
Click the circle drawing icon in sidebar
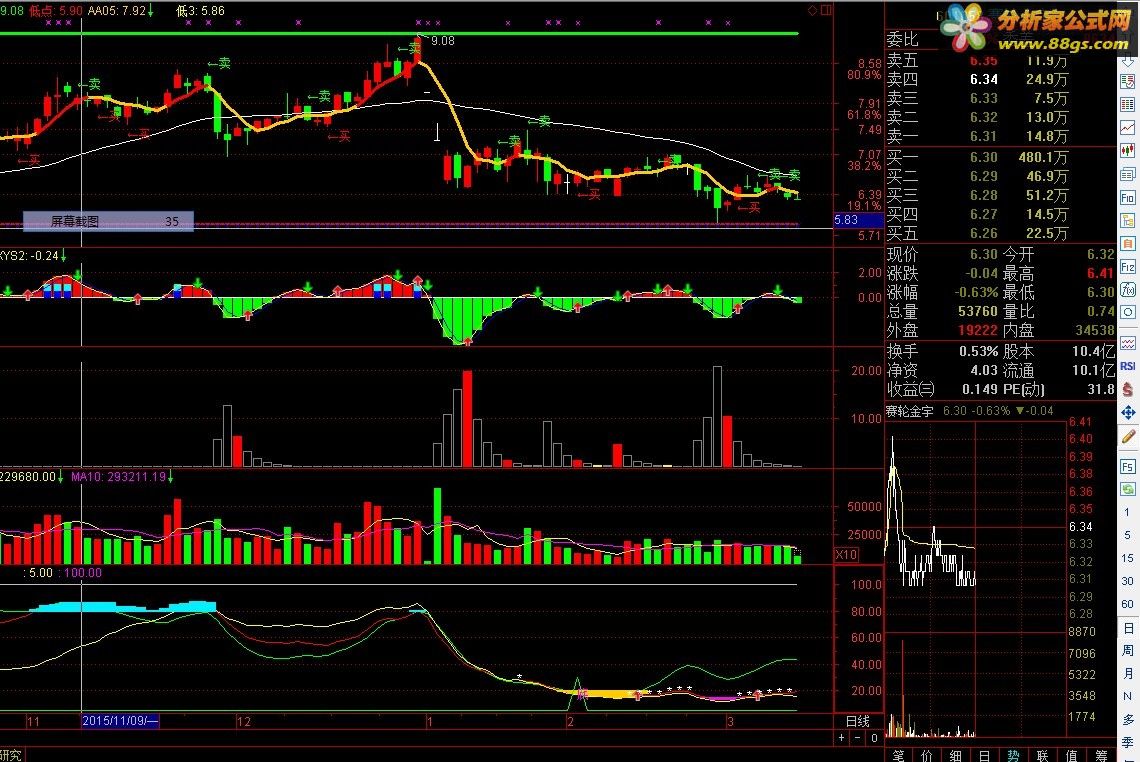(x=1128, y=313)
